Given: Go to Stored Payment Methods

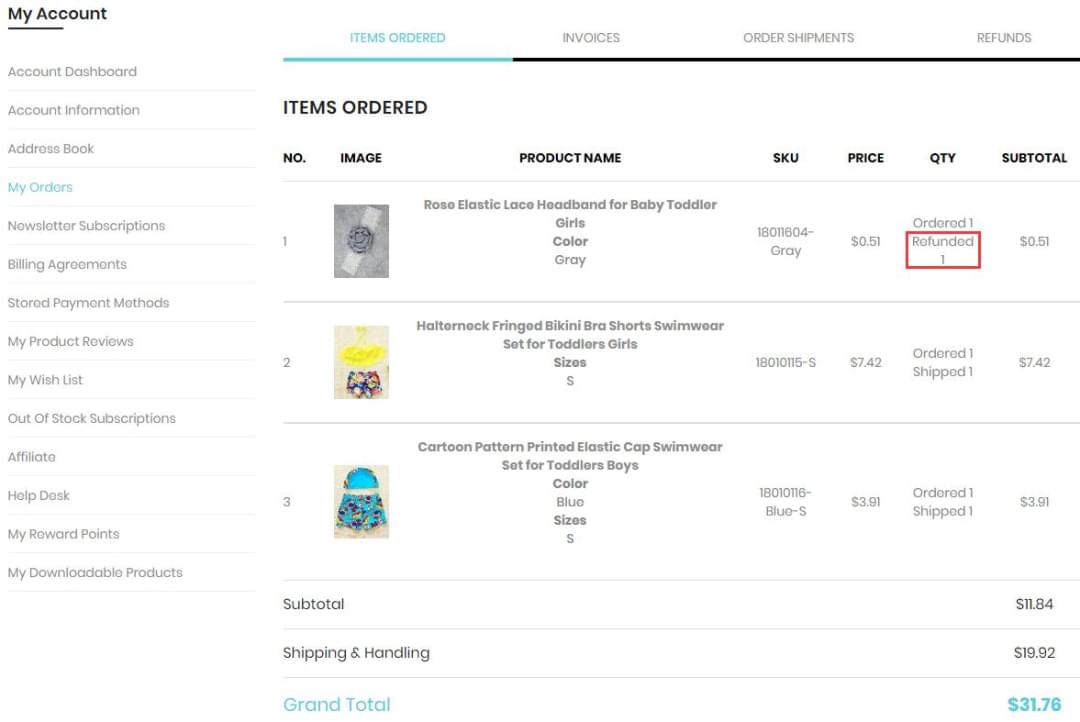Looking at the screenshot, I should pyautogui.click(x=88, y=303).
